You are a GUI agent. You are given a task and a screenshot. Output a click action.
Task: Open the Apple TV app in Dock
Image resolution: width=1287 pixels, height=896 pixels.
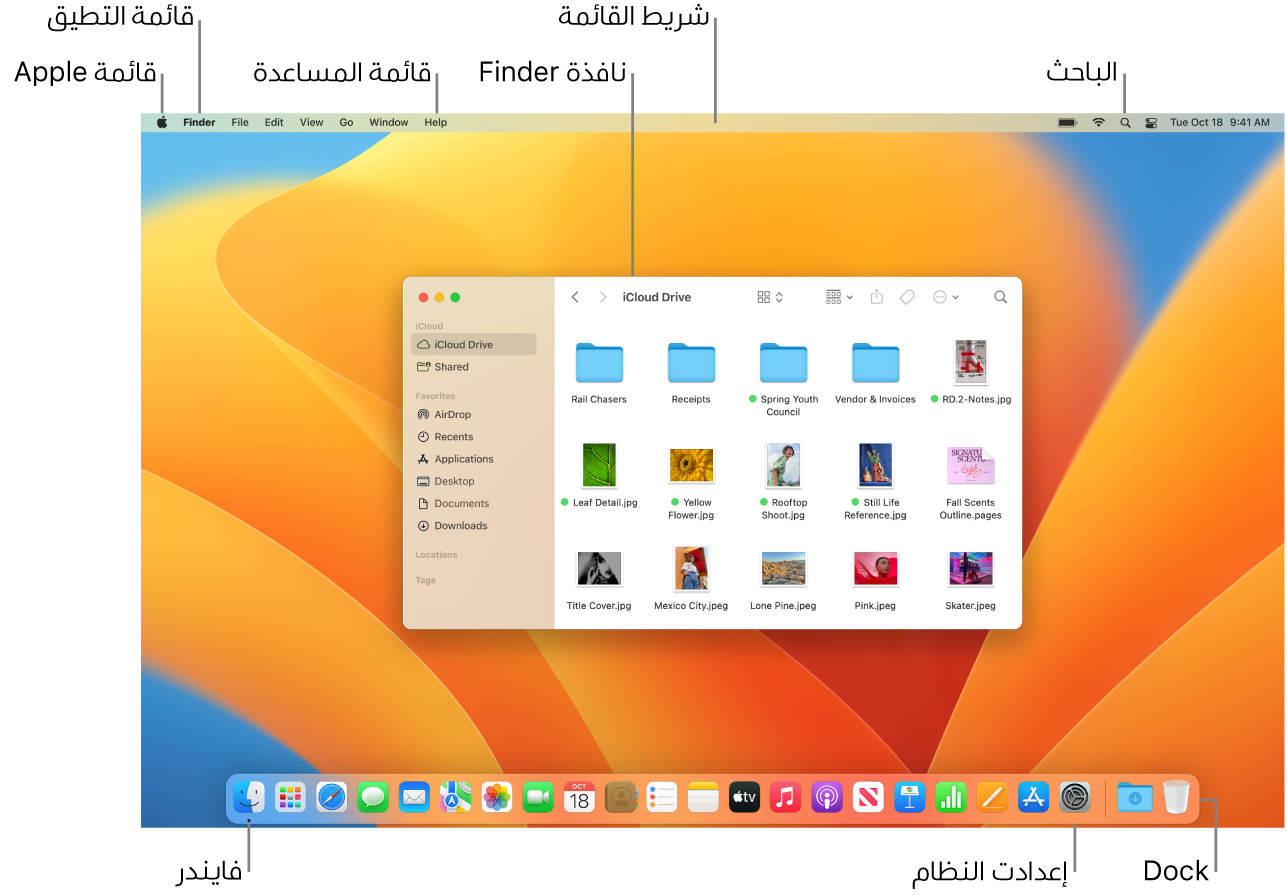(745, 797)
